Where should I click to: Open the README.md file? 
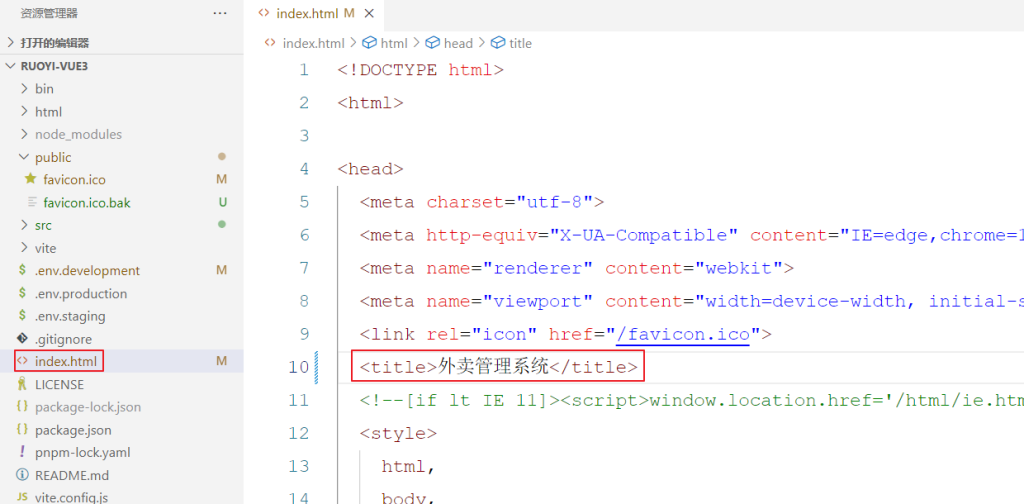click(71, 475)
